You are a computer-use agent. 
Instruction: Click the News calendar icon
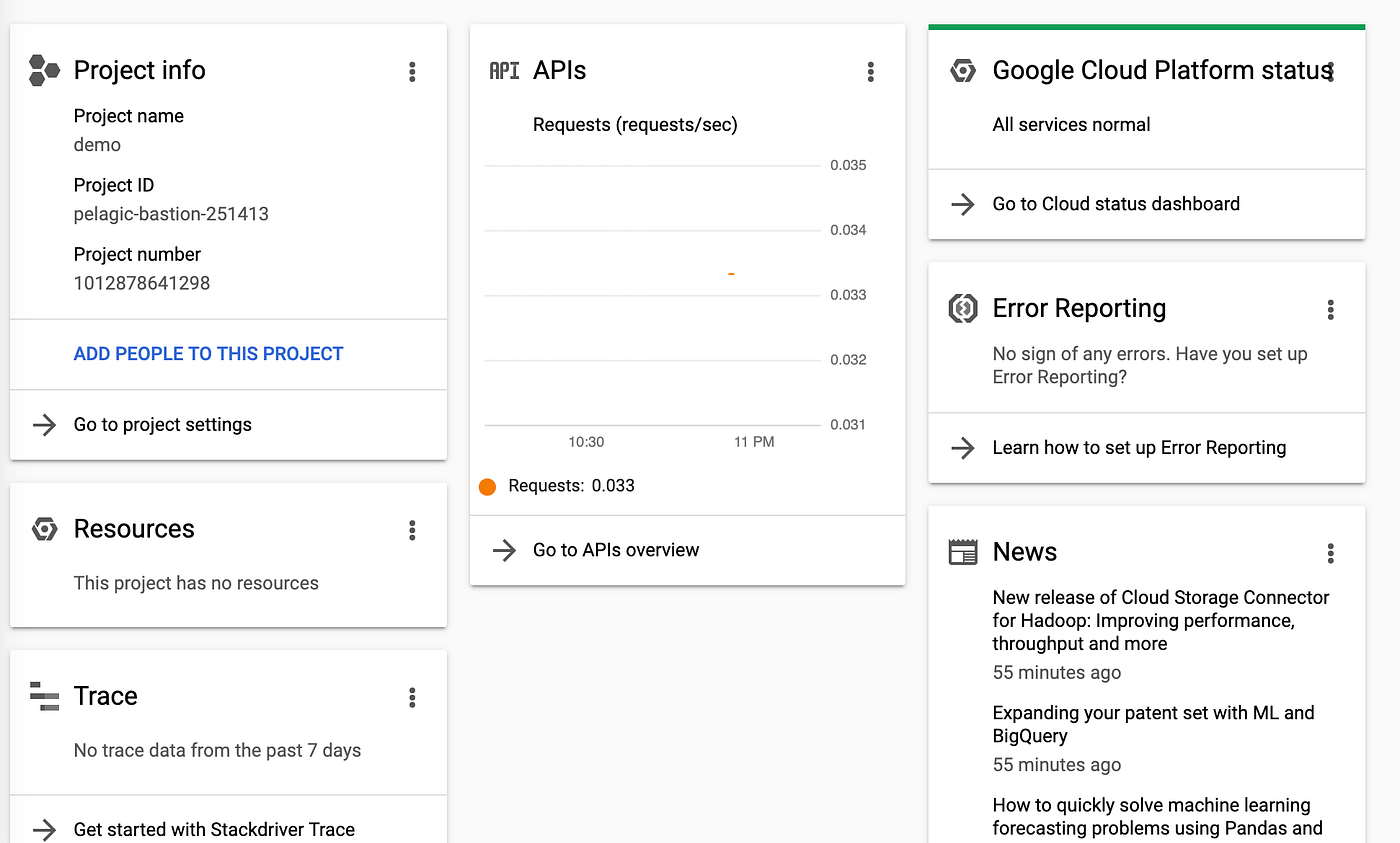click(962, 551)
